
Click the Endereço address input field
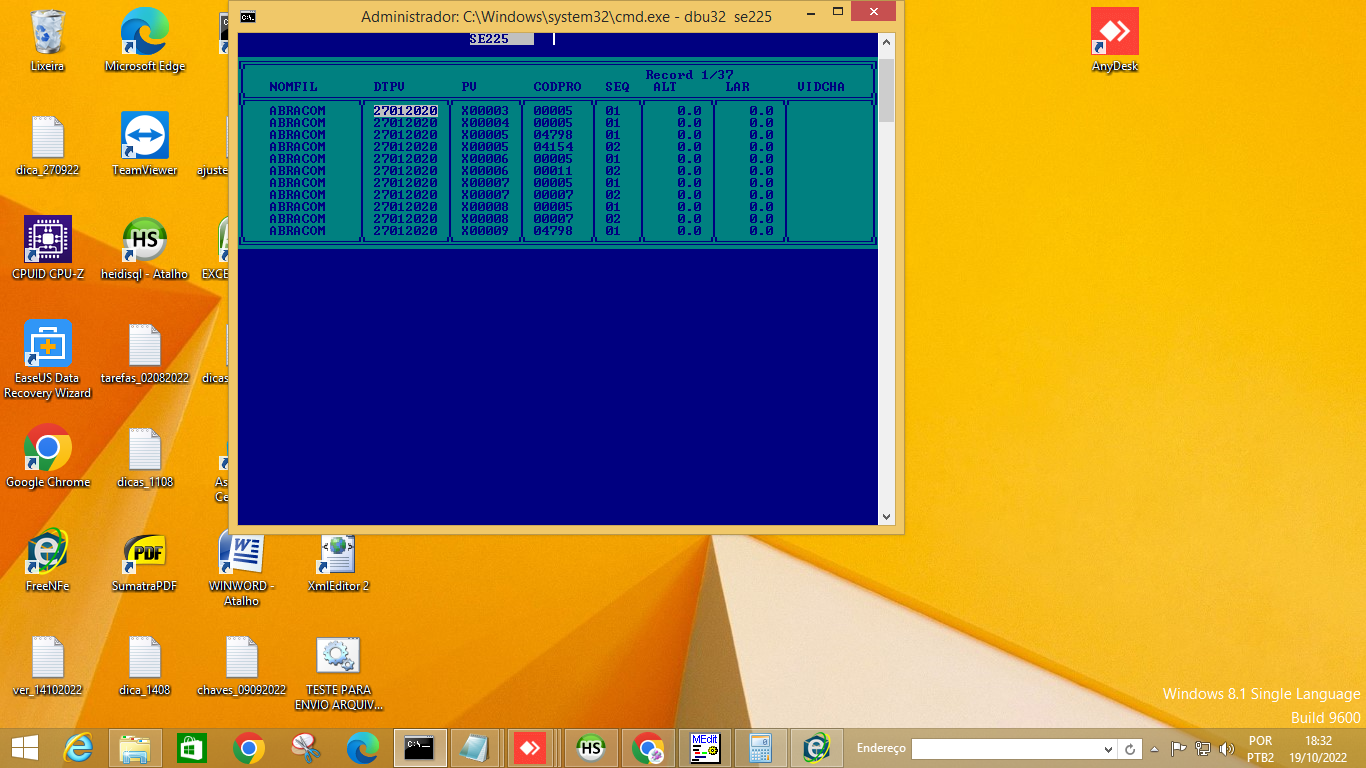pos(1005,749)
